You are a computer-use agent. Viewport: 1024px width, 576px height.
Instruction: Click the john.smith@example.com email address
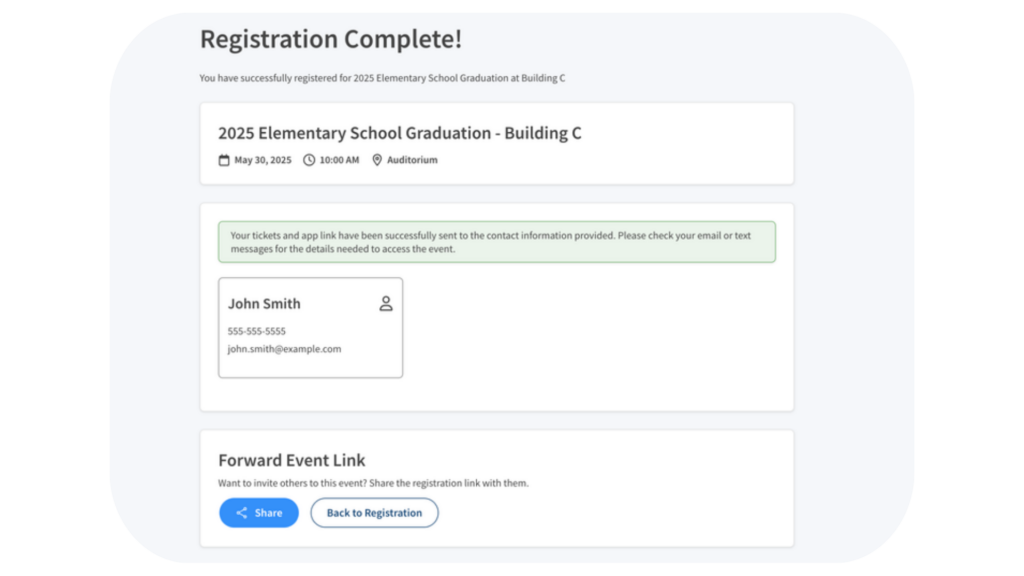tap(284, 349)
